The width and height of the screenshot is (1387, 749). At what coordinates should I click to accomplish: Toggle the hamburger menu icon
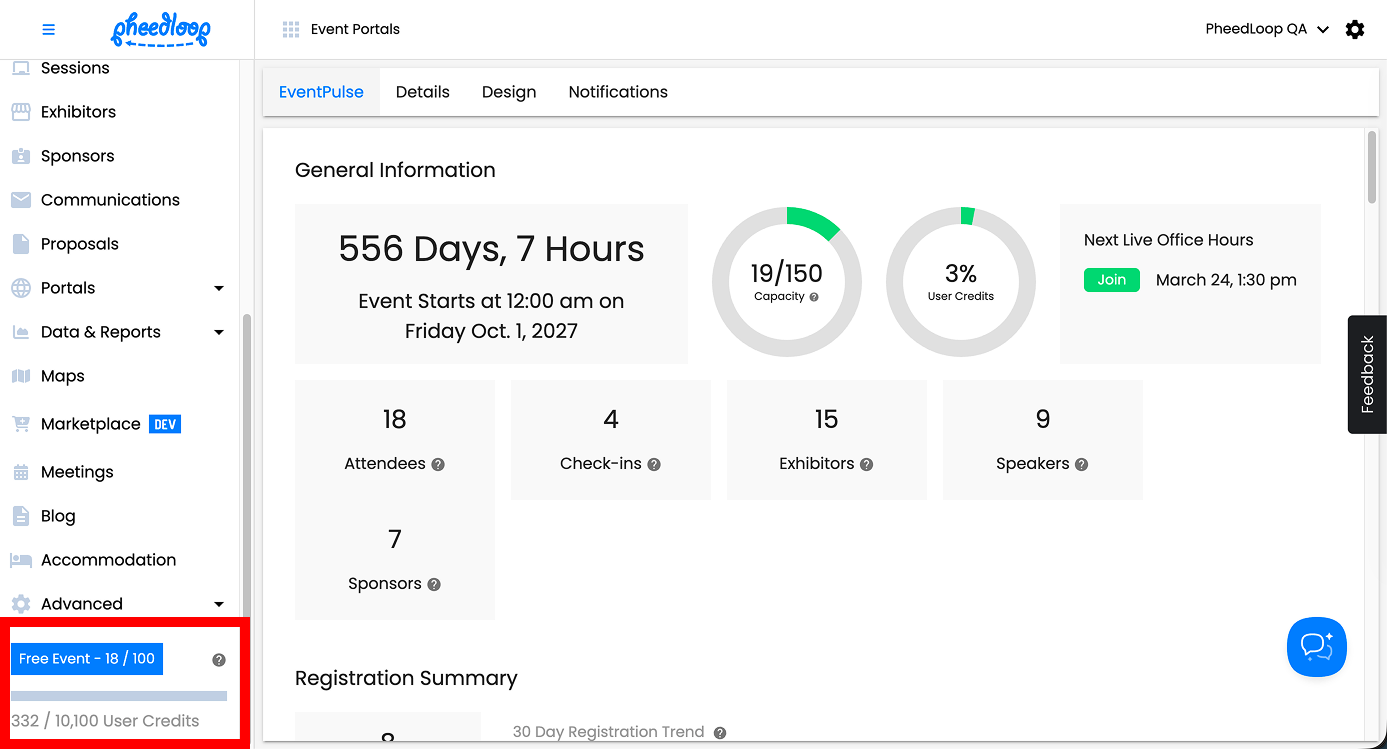(48, 30)
